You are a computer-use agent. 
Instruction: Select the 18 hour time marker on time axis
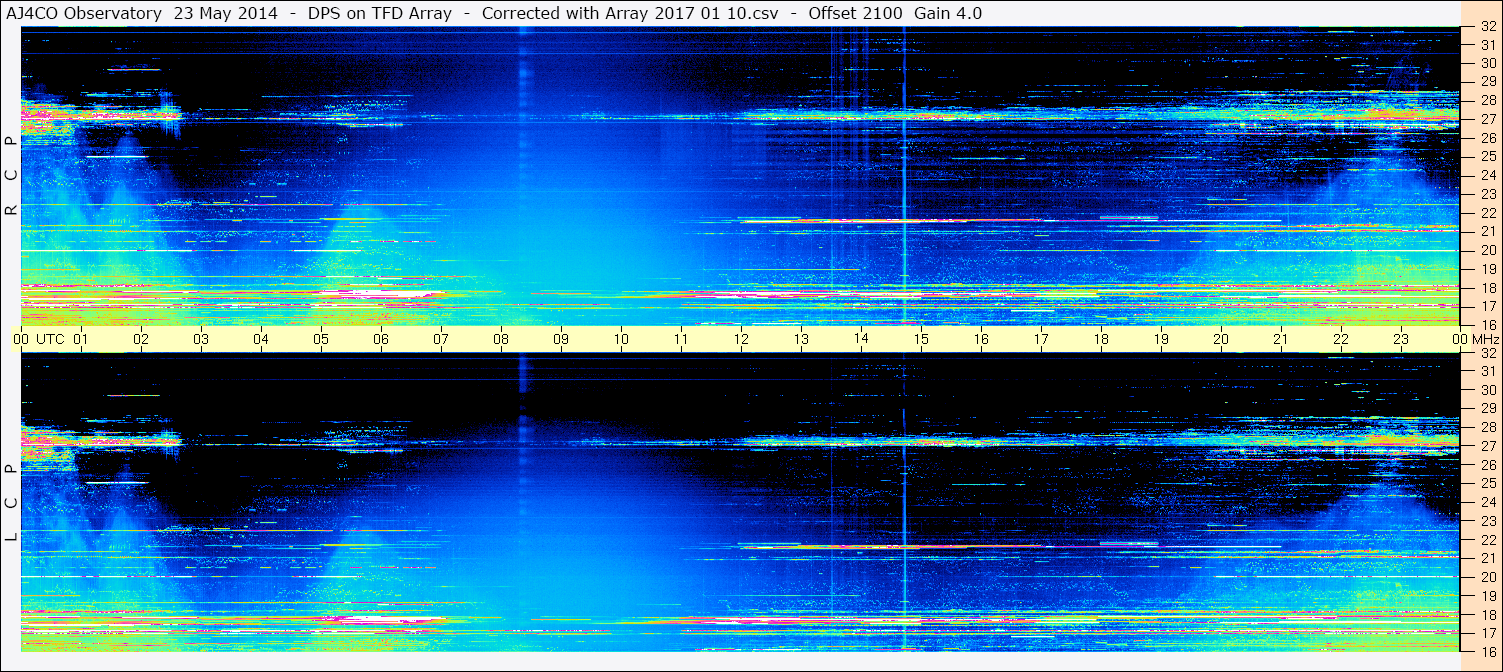click(x=1101, y=339)
